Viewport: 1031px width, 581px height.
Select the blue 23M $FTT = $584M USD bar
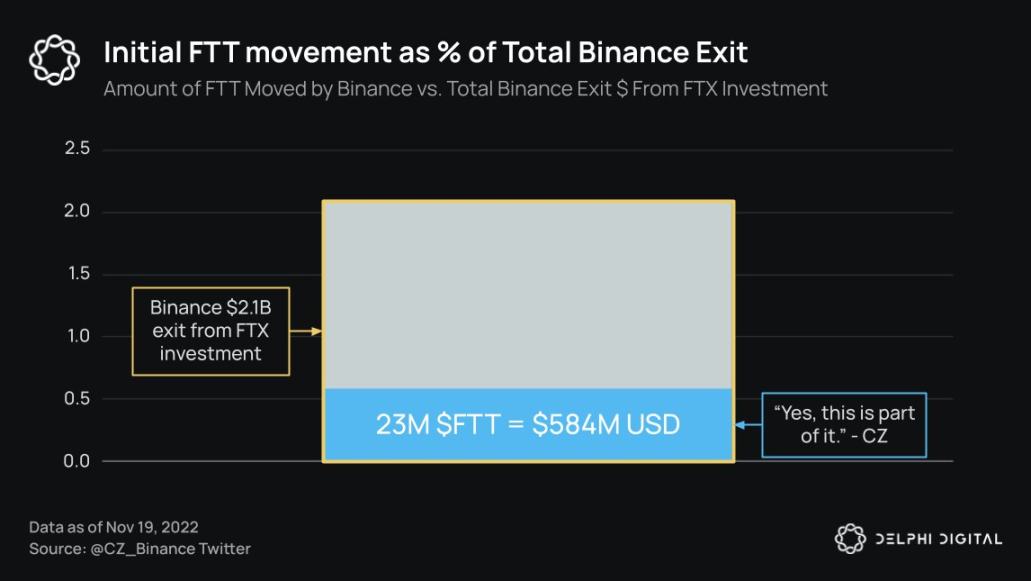coord(528,425)
